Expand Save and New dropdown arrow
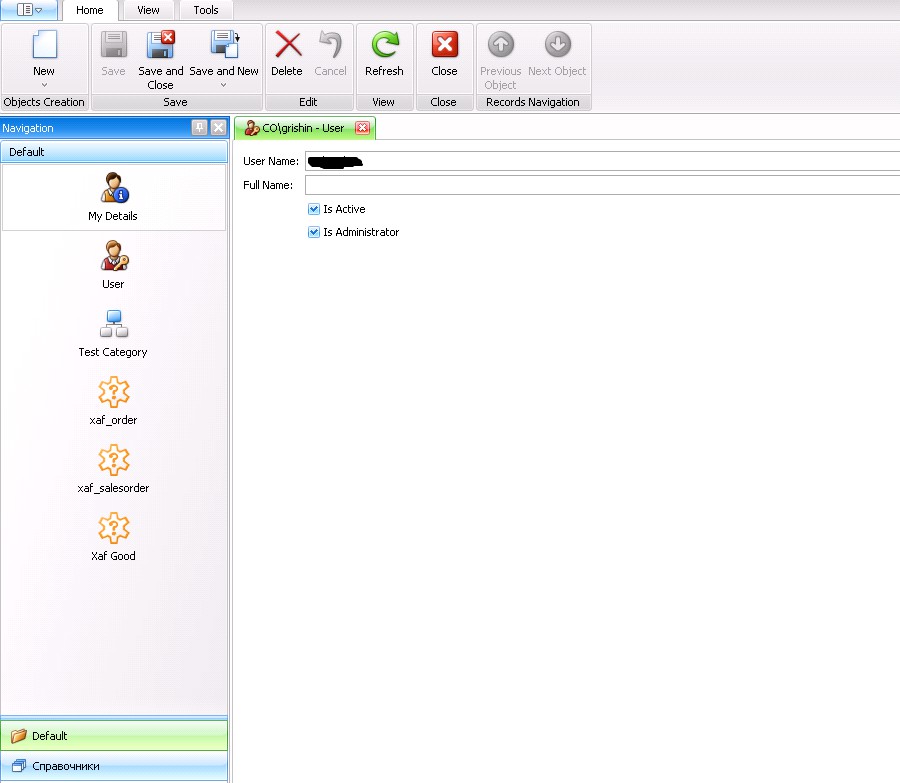900x783 pixels. (x=223, y=85)
